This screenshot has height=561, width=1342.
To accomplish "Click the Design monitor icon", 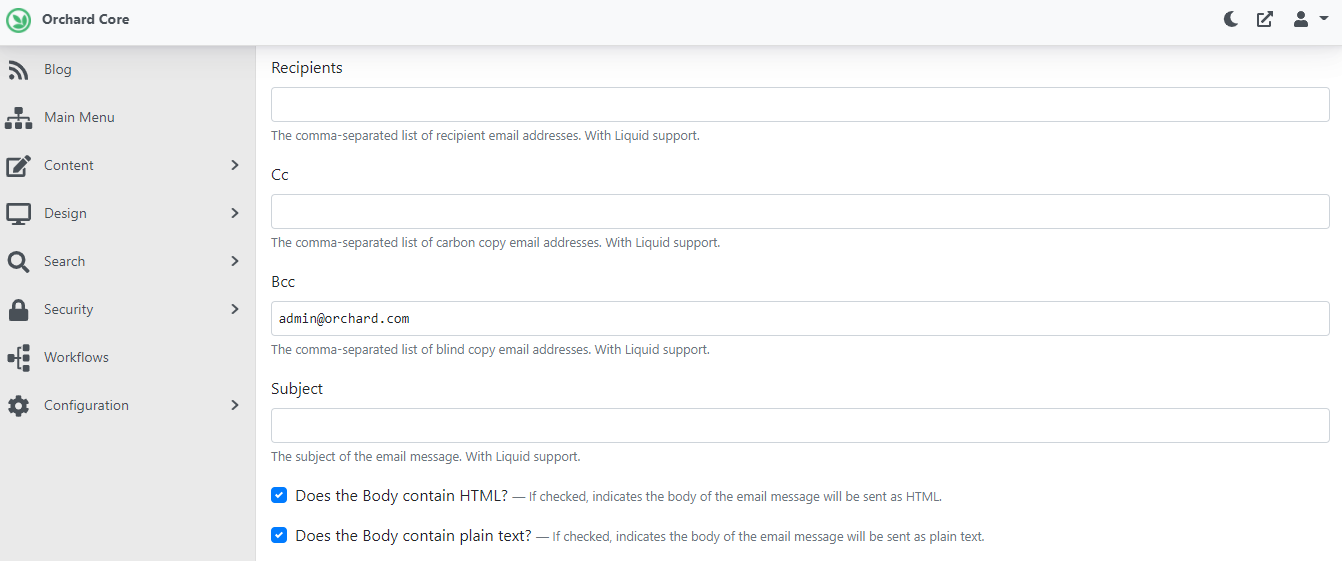I will click(18, 214).
